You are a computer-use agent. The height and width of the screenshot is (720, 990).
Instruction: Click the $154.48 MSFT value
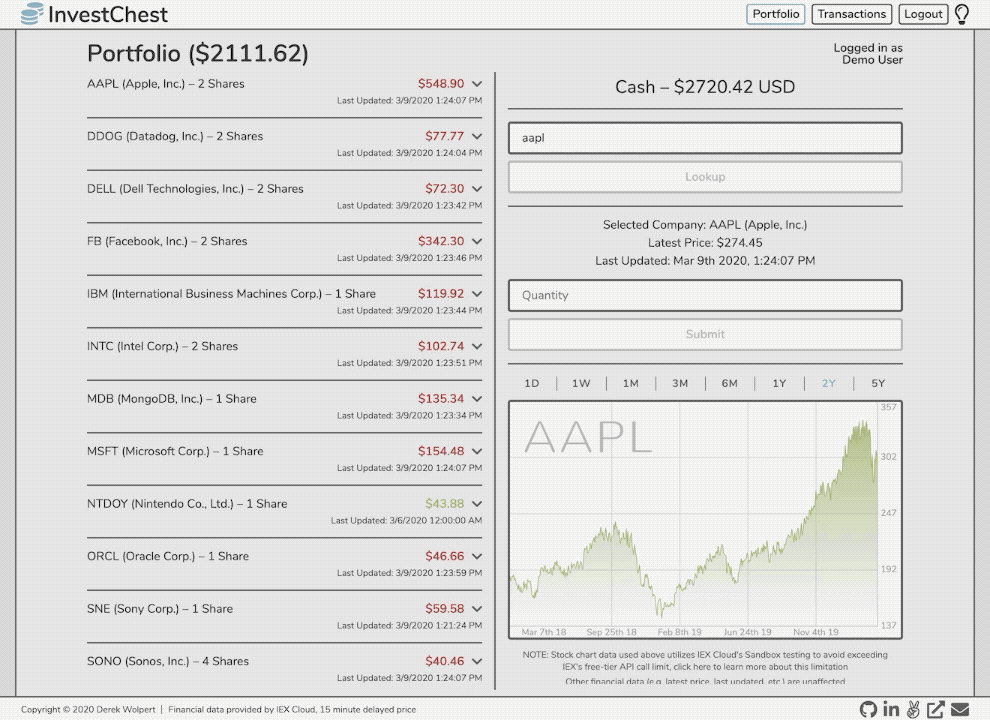[441, 451]
